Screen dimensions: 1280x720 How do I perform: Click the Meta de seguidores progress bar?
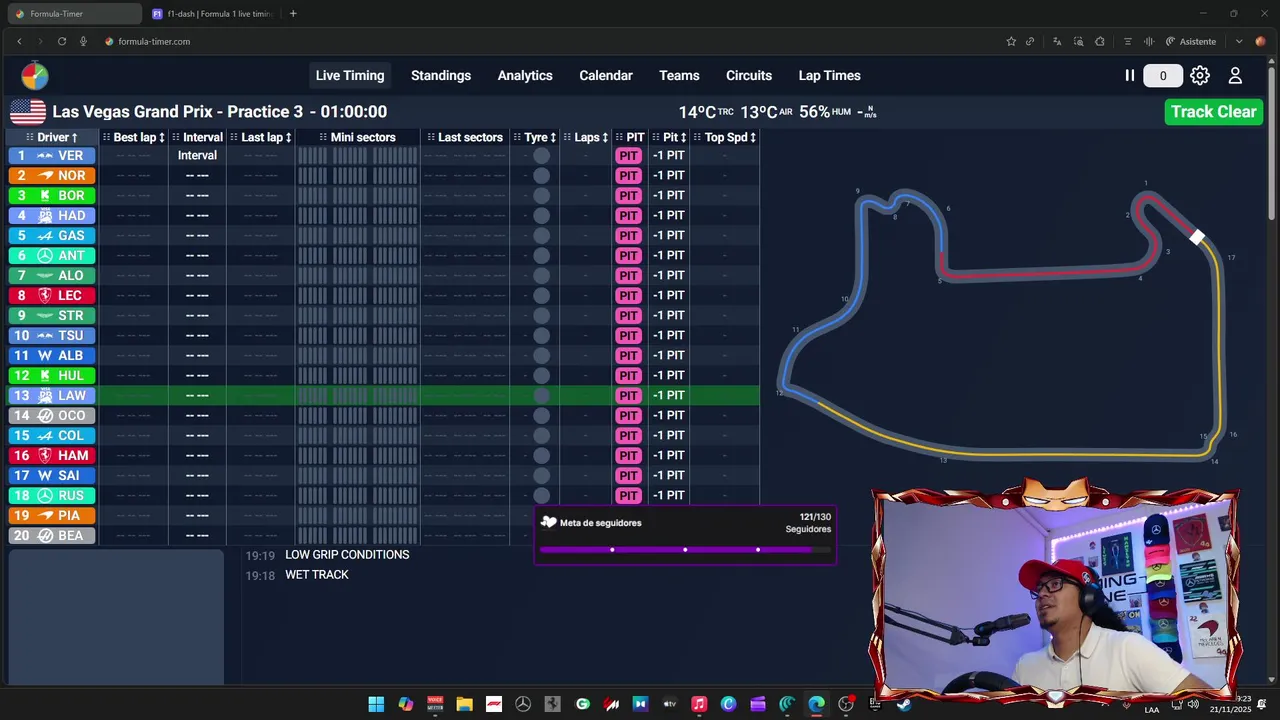(x=685, y=549)
